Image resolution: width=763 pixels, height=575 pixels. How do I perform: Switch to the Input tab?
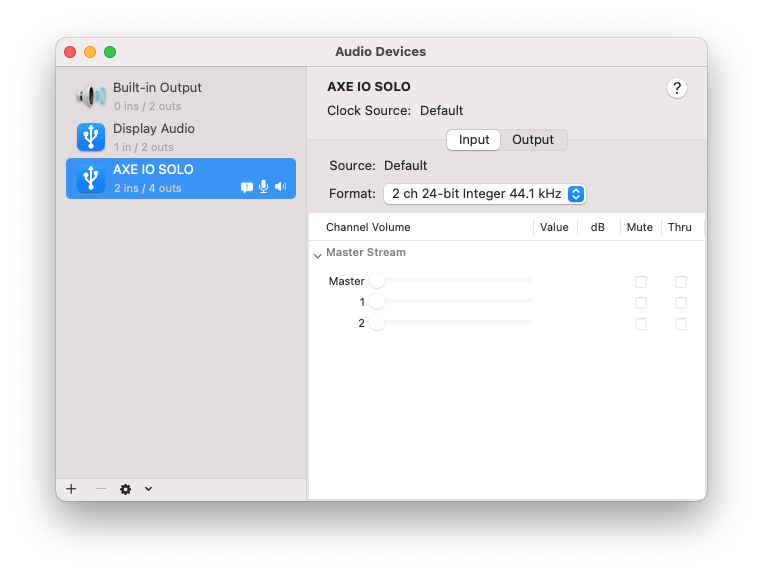tap(473, 140)
